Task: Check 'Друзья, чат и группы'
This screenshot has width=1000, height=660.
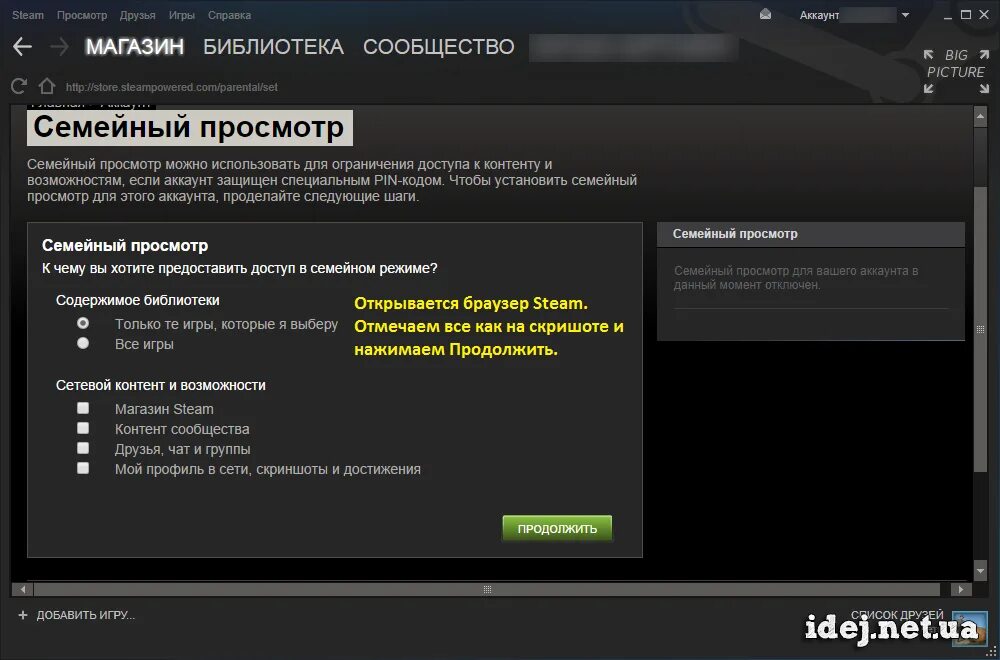Action: [83, 448]
